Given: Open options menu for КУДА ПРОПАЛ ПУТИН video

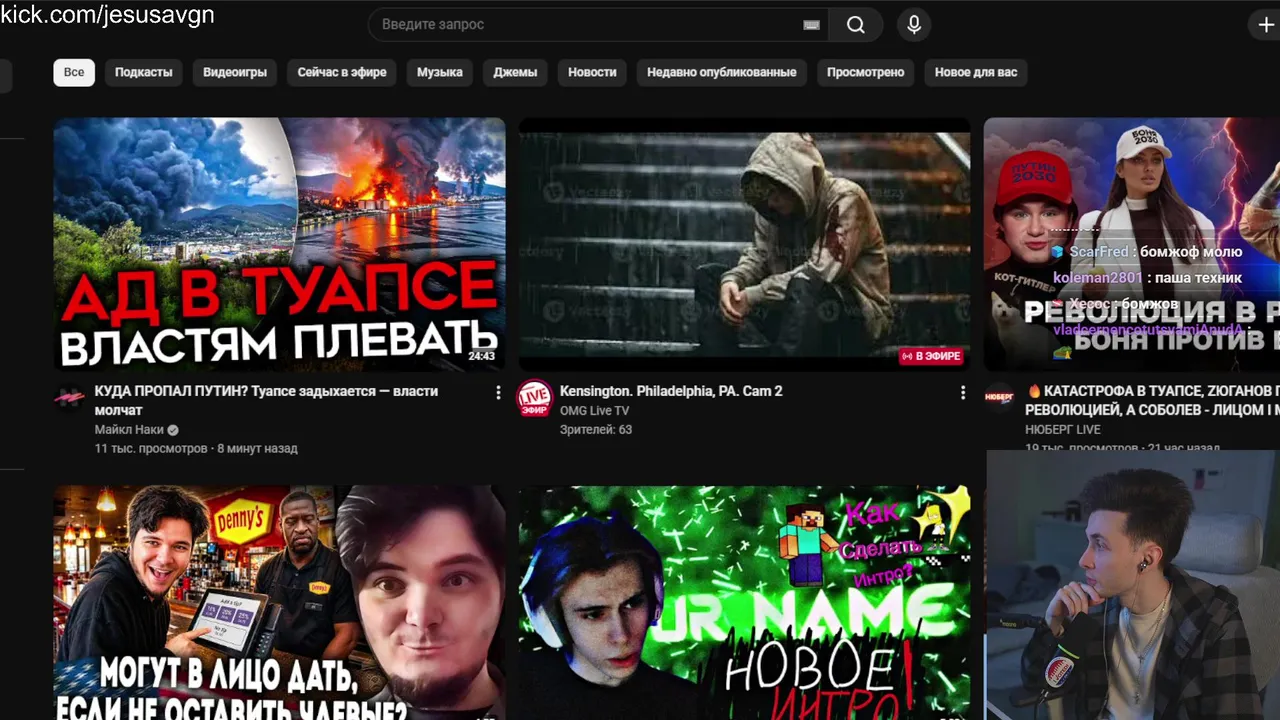Looking at the screenshot, I should (x=498, y=393).
